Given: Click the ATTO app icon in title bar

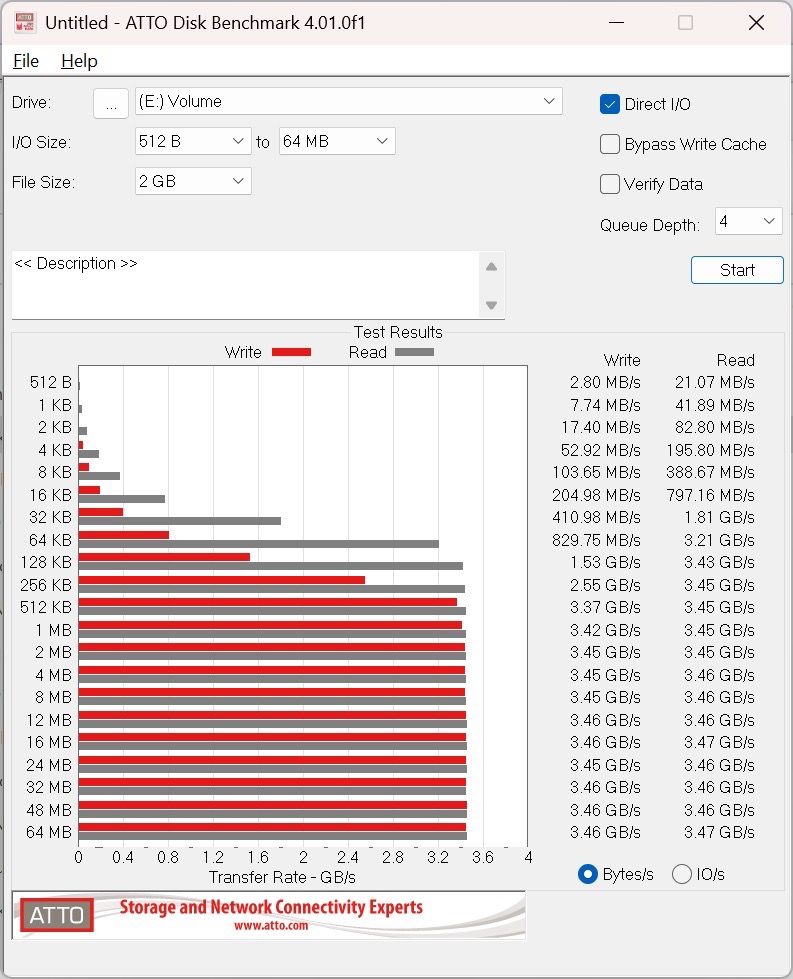Looking at the screenshot, I should [24, 22].
